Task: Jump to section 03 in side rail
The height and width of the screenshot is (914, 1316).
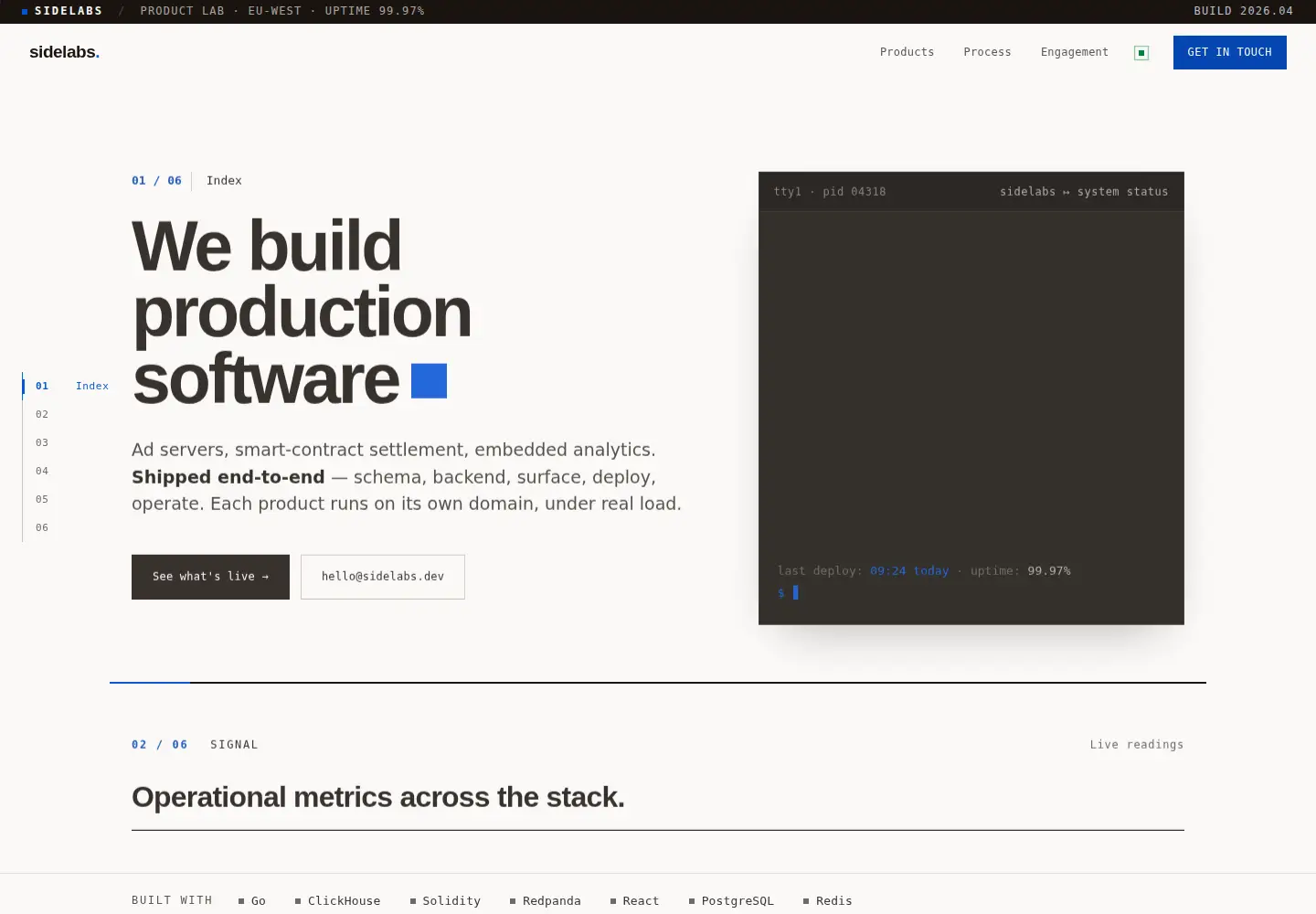Action: click(x=42, y=442)
